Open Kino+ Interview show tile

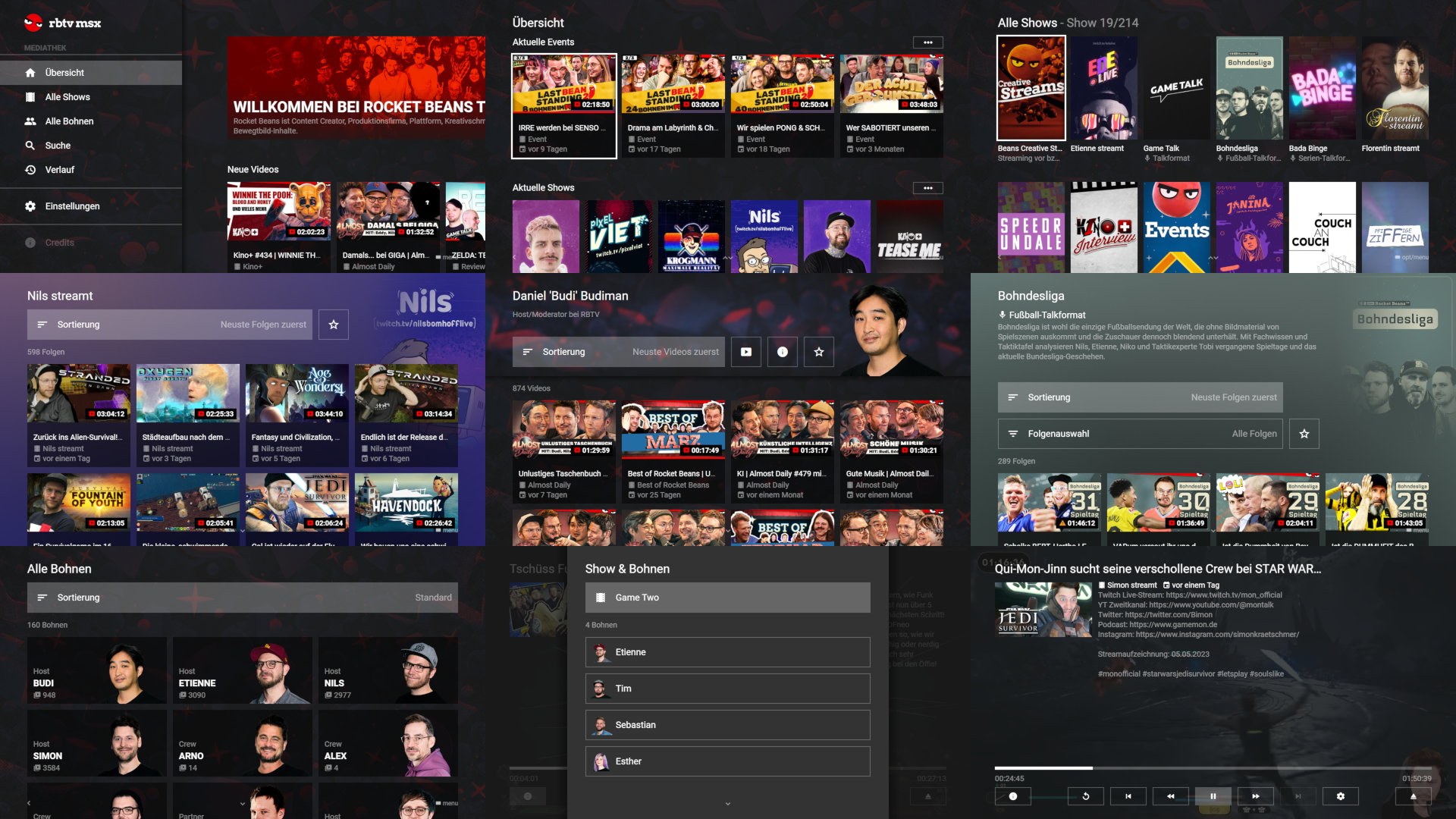click(x=1104, y=227)
